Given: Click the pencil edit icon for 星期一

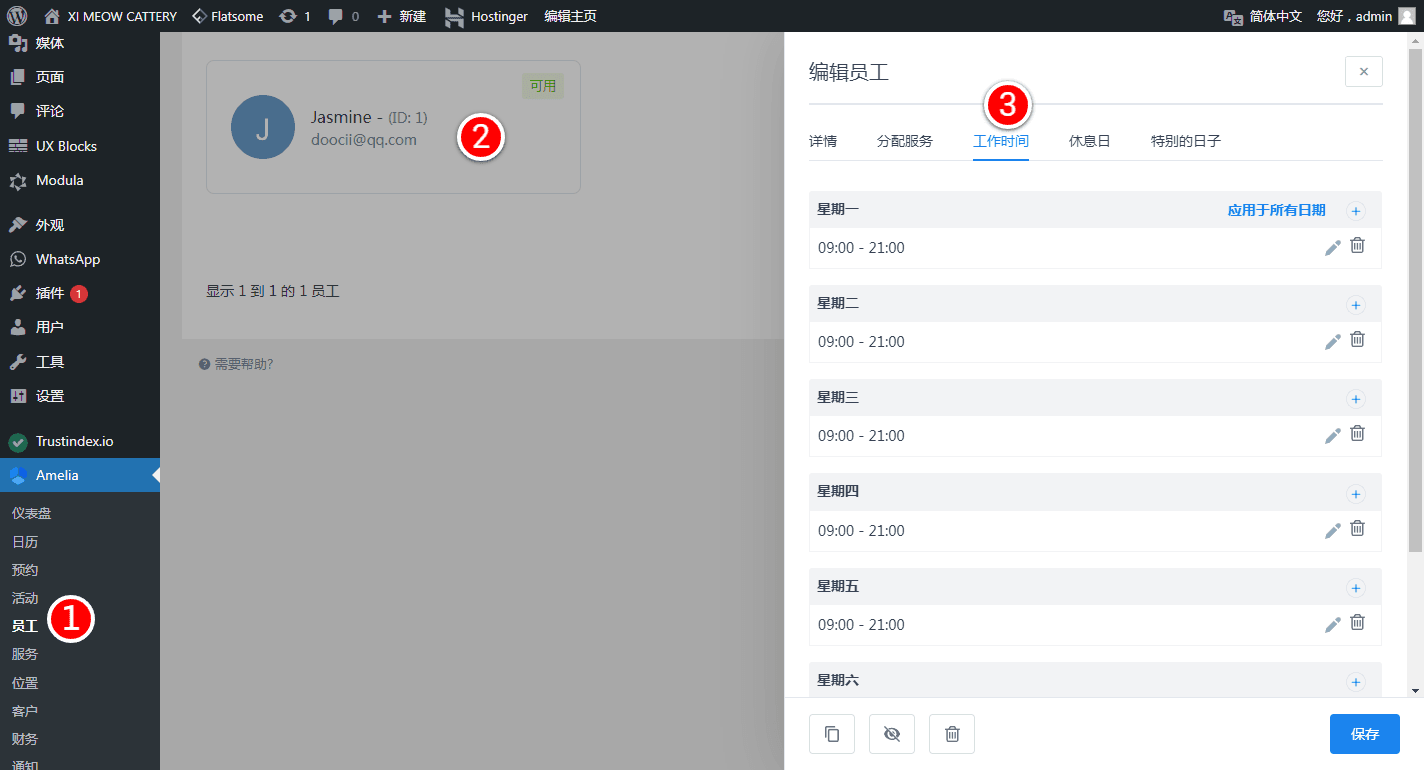Looking at the screenshot, I should (x=1332, y=248).
